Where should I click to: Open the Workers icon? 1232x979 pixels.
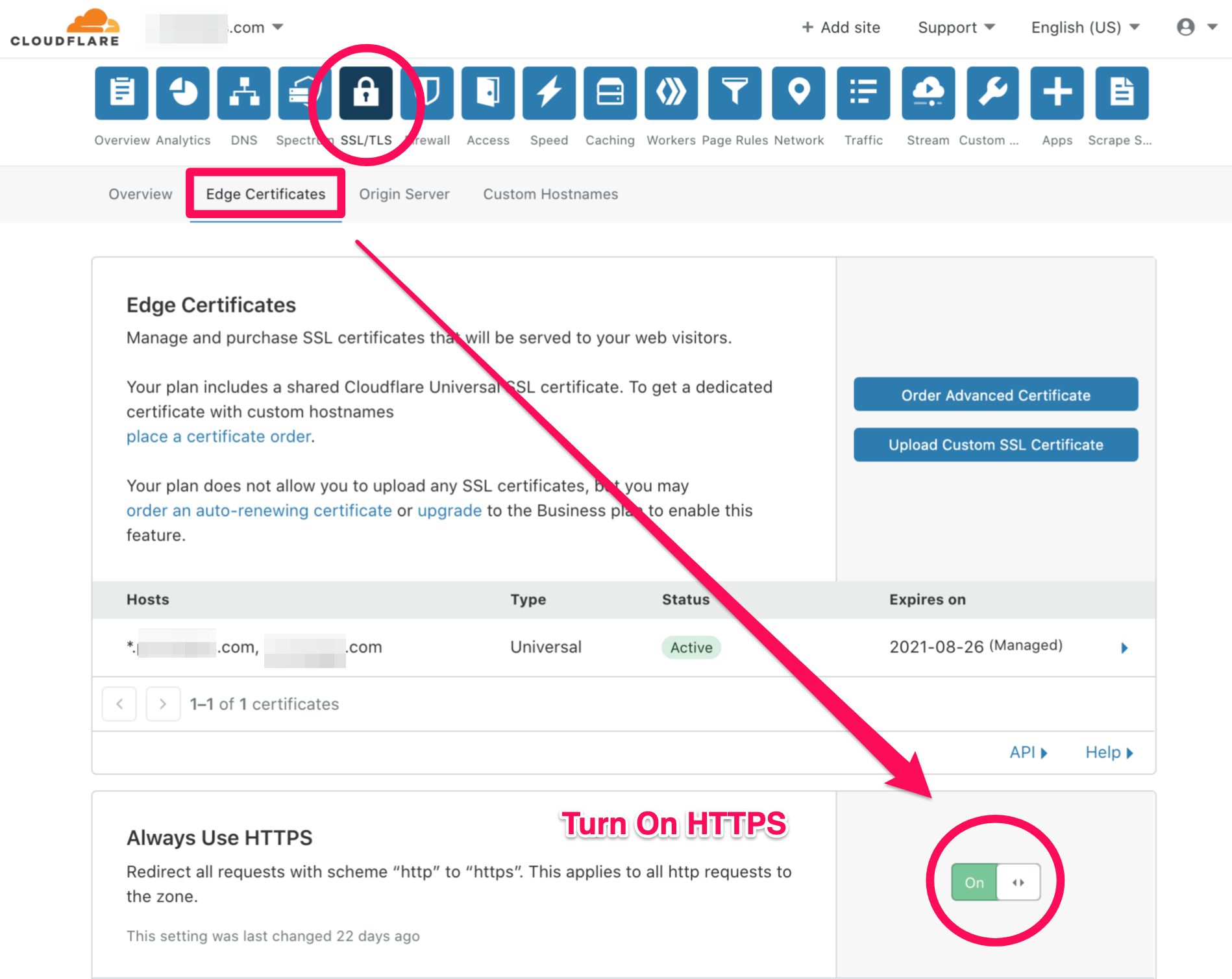[x=671, y=93]
